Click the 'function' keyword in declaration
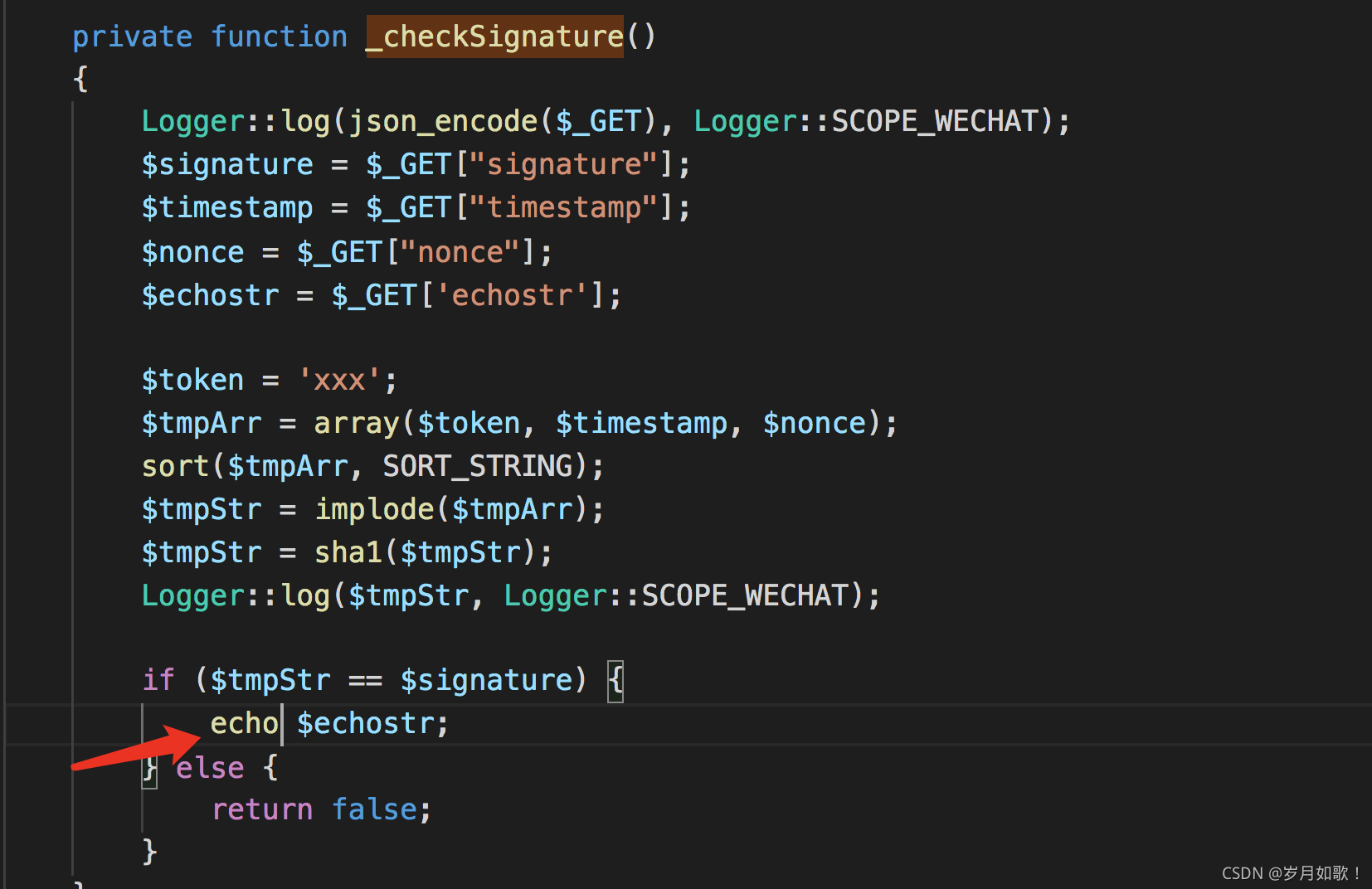The height and width of the screenshot is (889, 1372). click(280, 36)
